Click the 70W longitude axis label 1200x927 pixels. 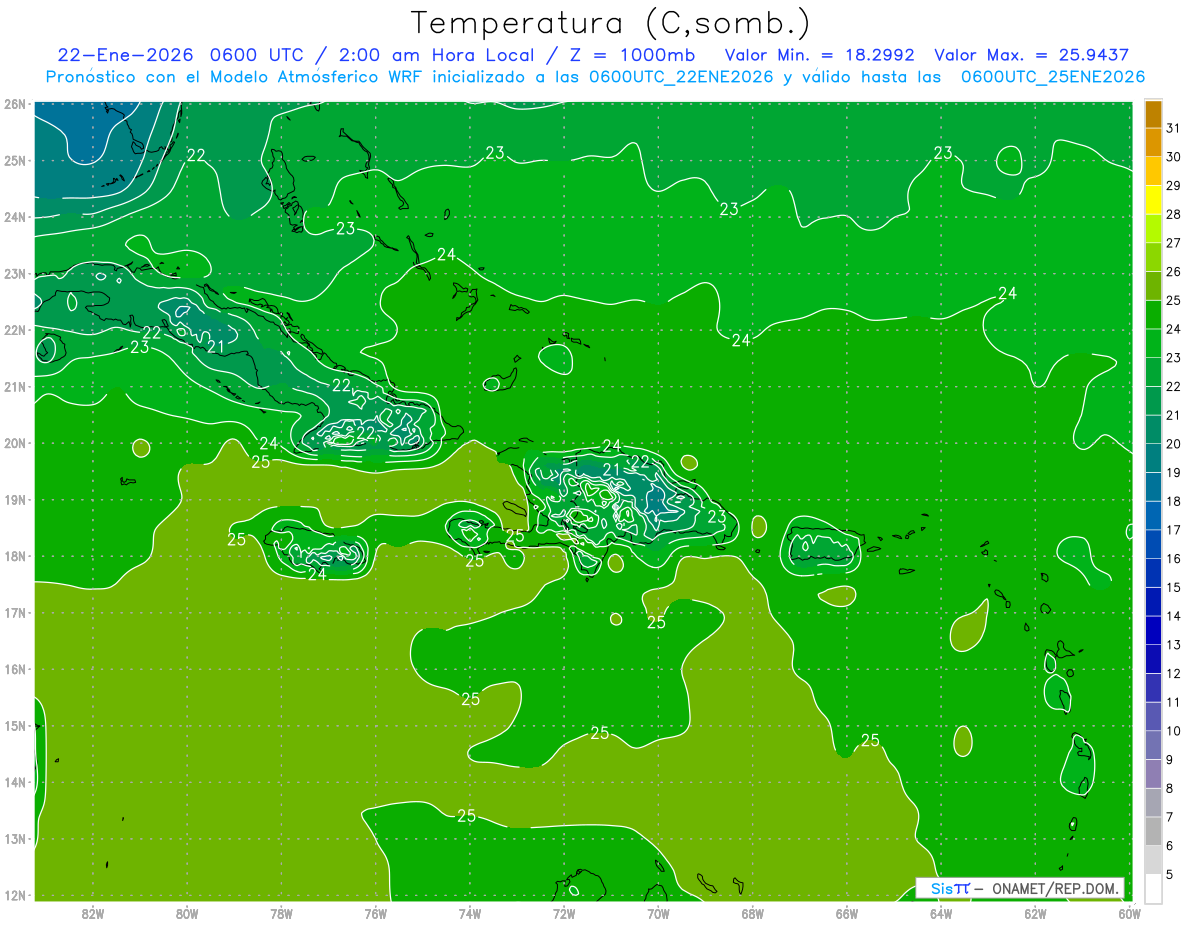[658, 913]
